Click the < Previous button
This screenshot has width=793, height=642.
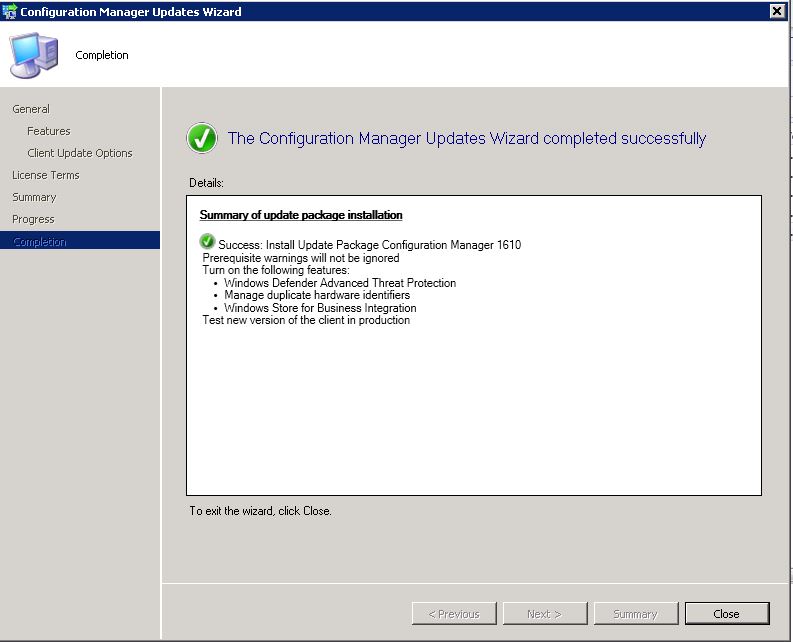pyautogui.click(x=454, y=614)
